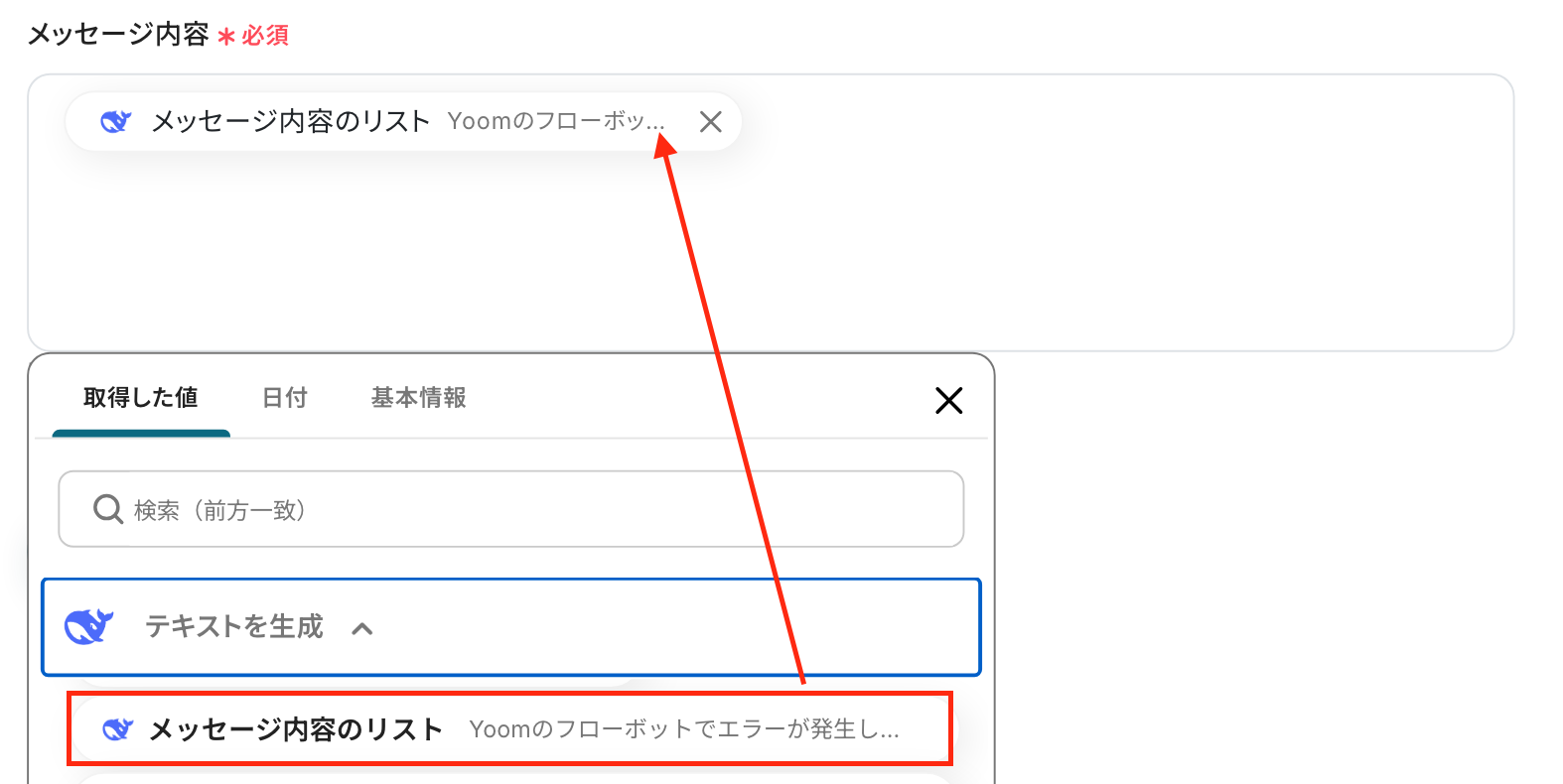This screenshot has width=1563, height=784.
Task: Click the Yoomのフローボッ... preview text in the chip
Action: (x=556, y=121)
